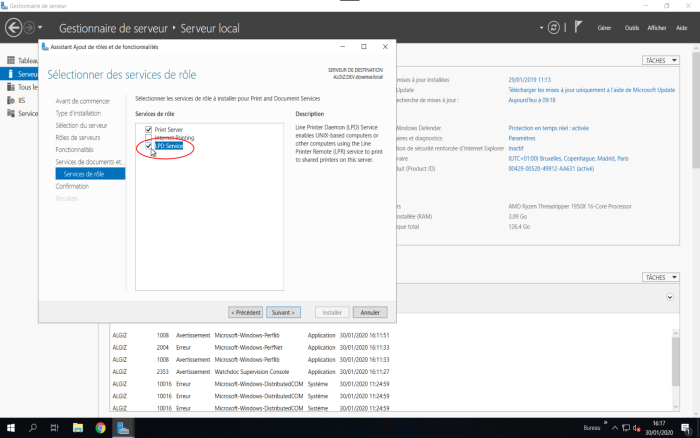Viewport: 700px width, 438px height.
Task: Go to the Confirmation wizard step
Action: coord(72,186)
